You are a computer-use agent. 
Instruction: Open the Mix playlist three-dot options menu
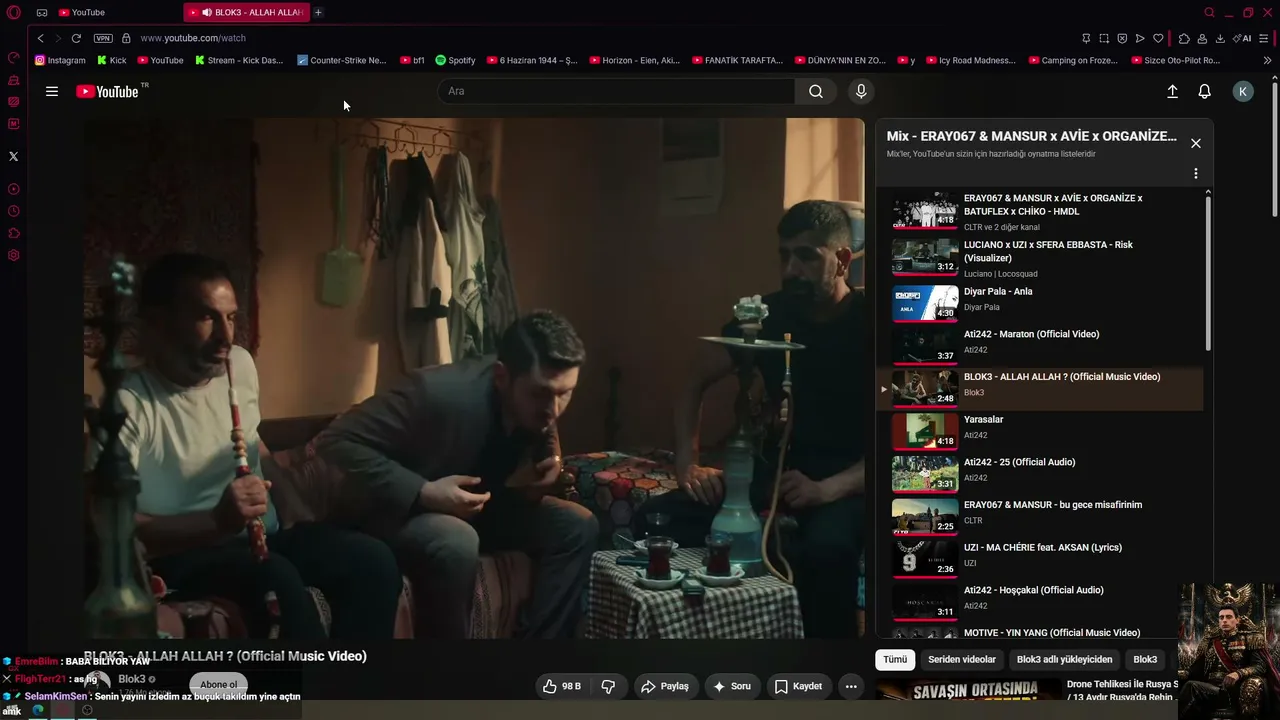coord(1195,173)
